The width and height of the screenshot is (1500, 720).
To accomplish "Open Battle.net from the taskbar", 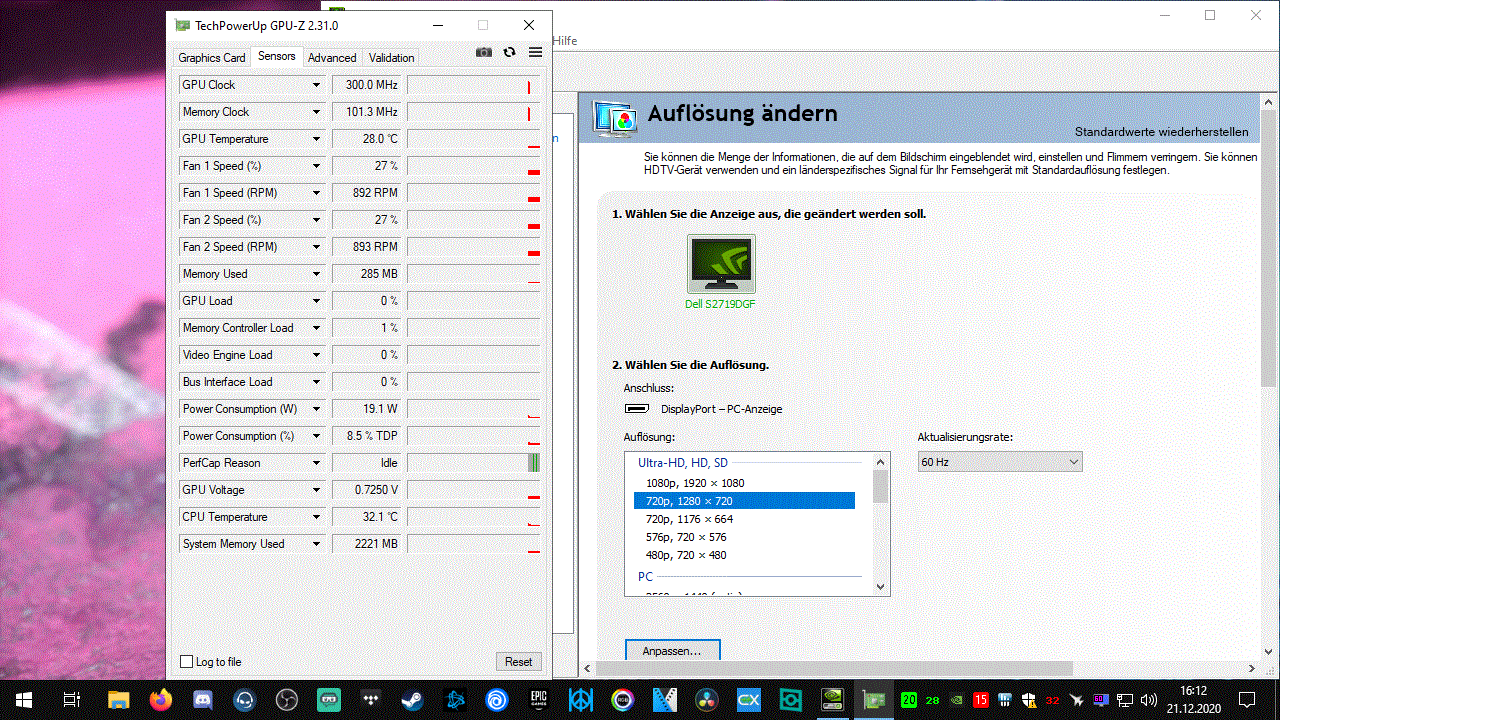I will (455, 699).
